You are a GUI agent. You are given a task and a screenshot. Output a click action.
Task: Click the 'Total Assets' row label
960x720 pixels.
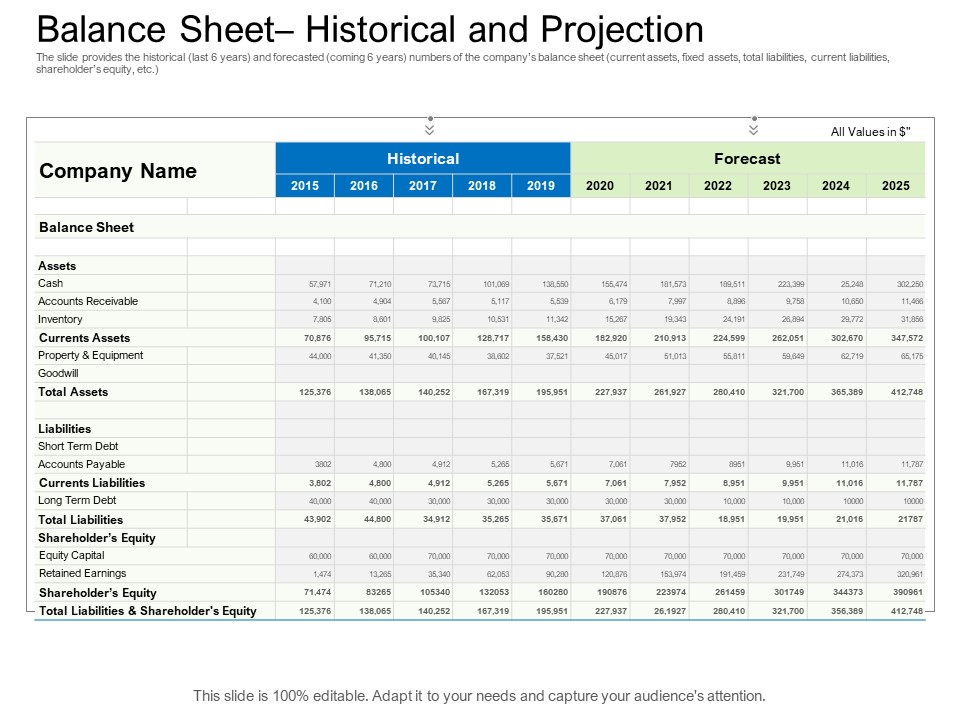click(73, 392)
